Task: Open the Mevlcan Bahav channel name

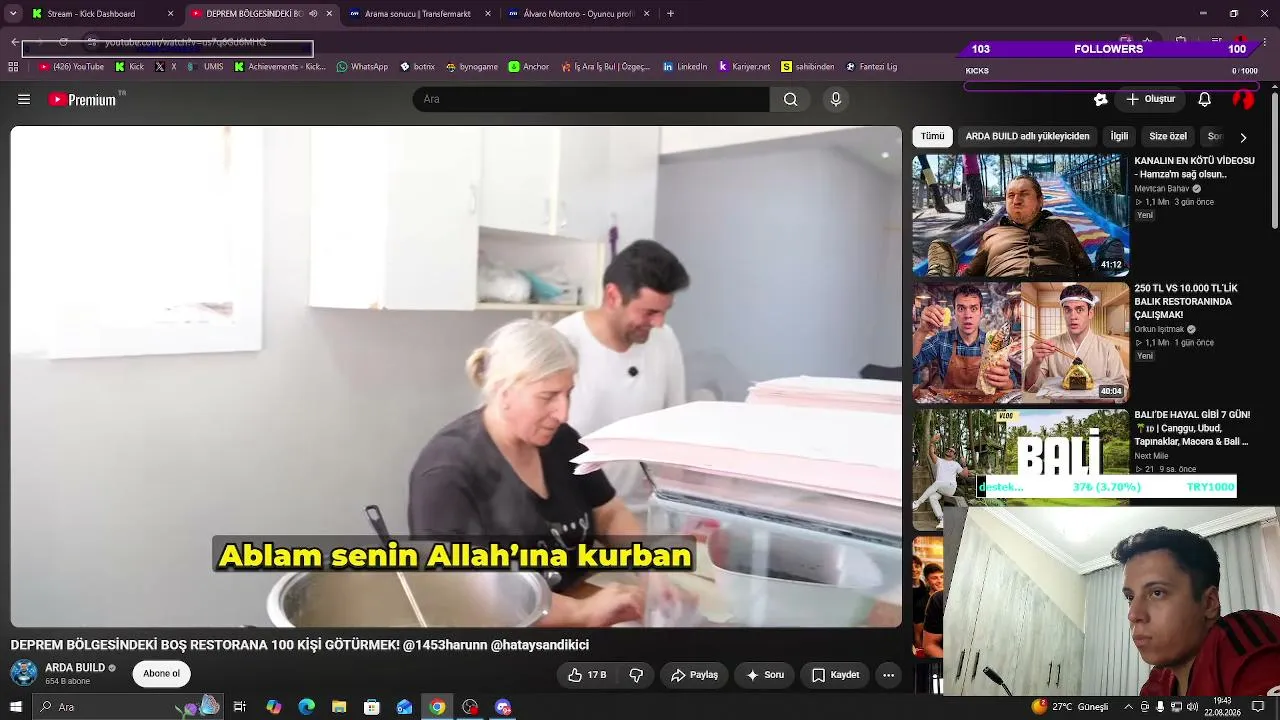Action: pos(1162,189)
